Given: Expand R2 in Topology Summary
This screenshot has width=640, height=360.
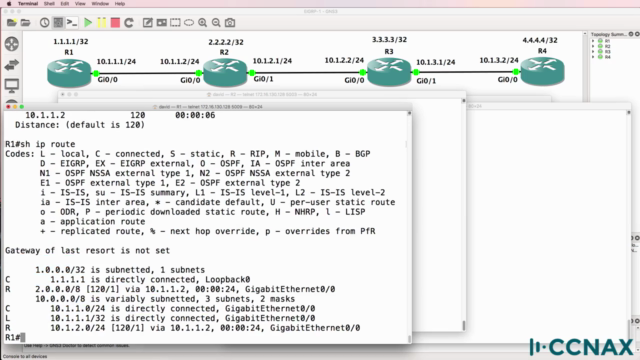Looking at the screenshot, I should point(593,46).
